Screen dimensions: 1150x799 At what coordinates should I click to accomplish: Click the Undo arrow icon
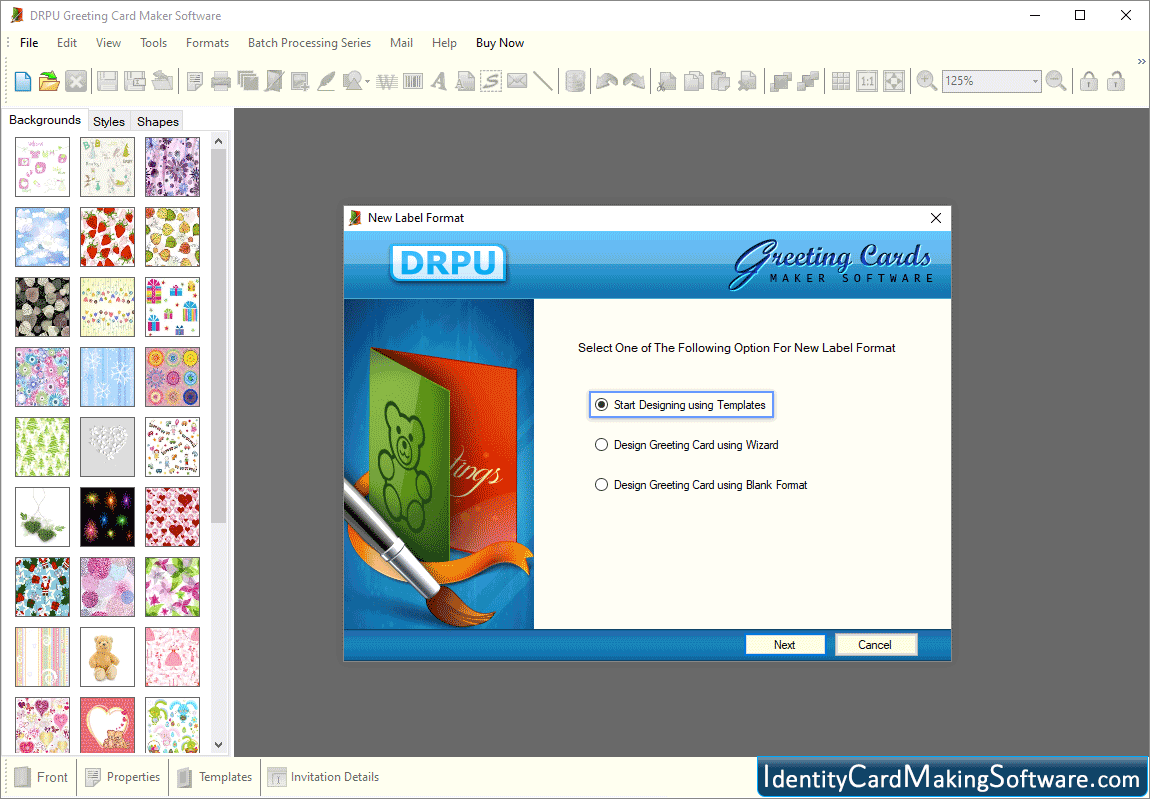coord(607,81)
